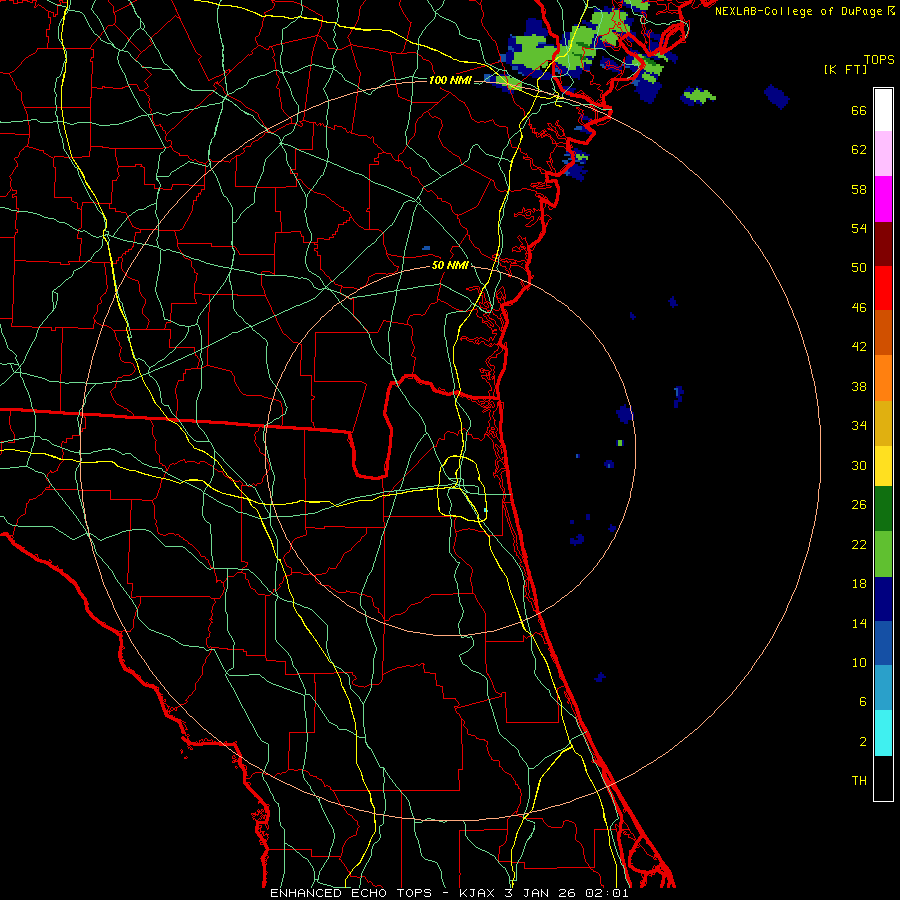
Task: Click the magenta 58 legend swatch
Action: [883, 199]
